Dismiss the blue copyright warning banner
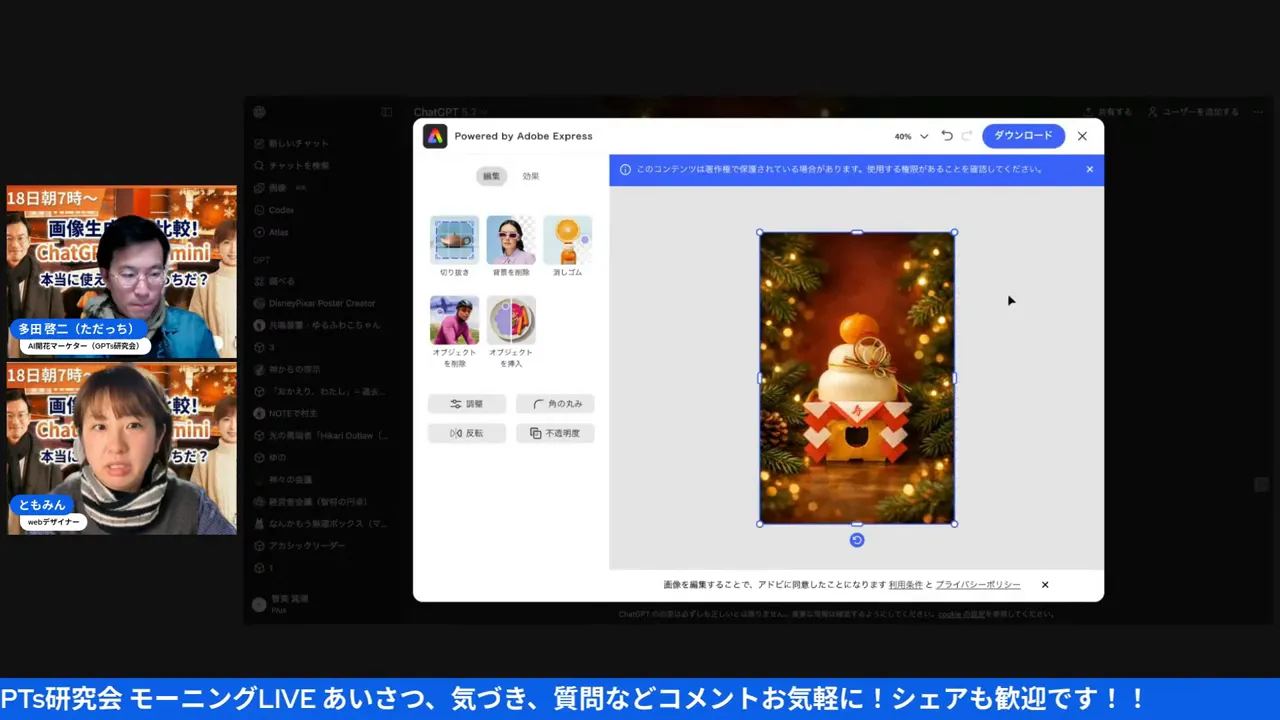 click(x=1089, y=169)
